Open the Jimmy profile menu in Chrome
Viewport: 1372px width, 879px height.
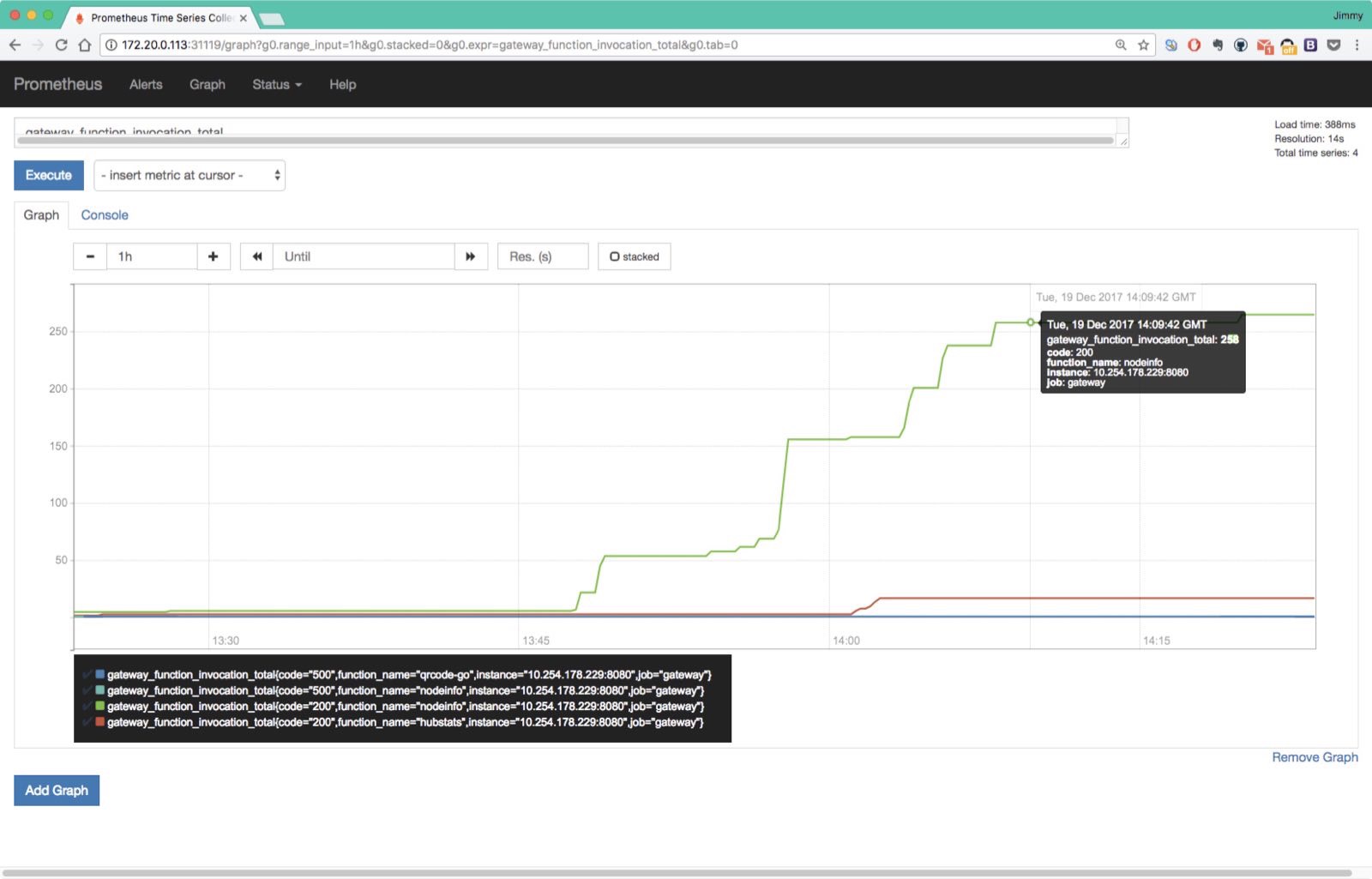click(1347, 15)
